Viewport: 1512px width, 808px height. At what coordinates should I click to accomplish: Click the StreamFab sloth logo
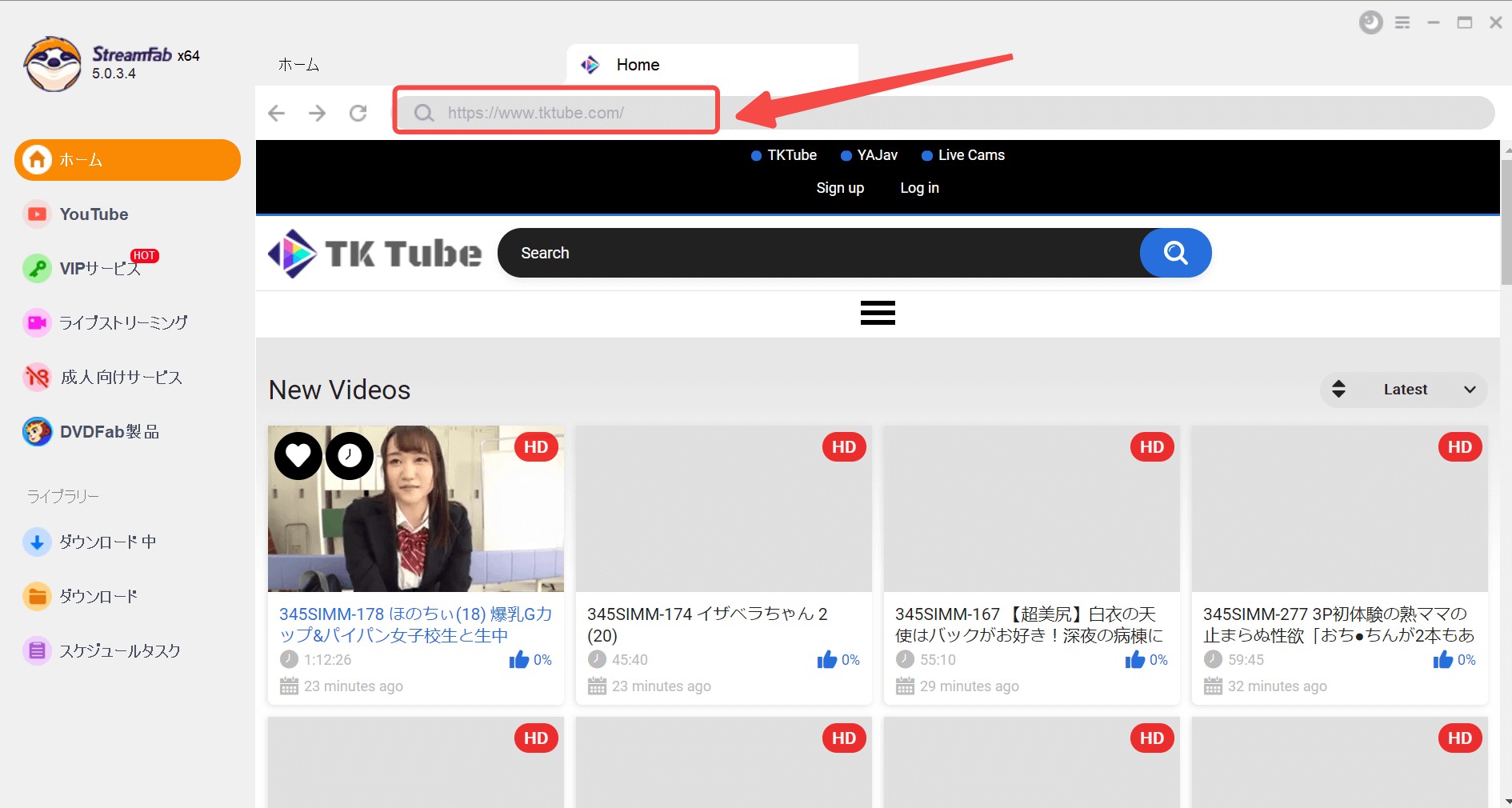(52, 64)
